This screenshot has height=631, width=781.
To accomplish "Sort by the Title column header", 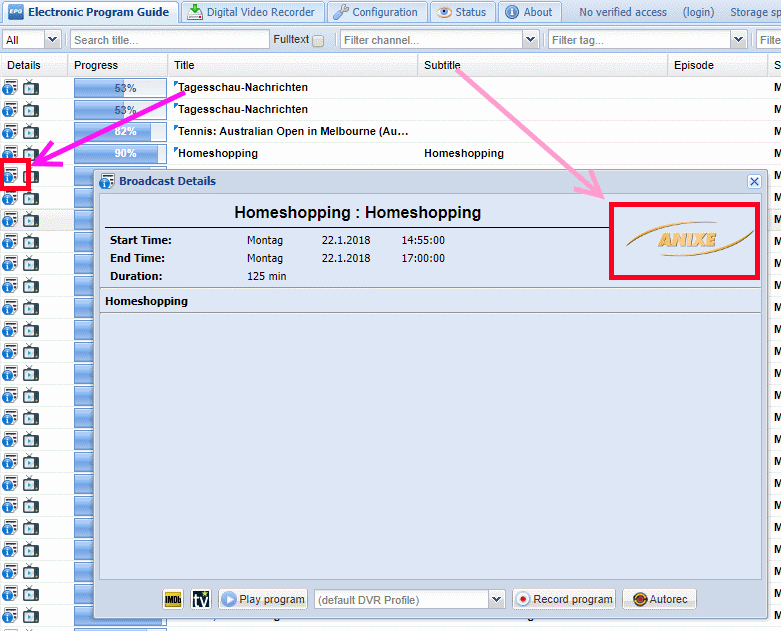I will 292,65.
